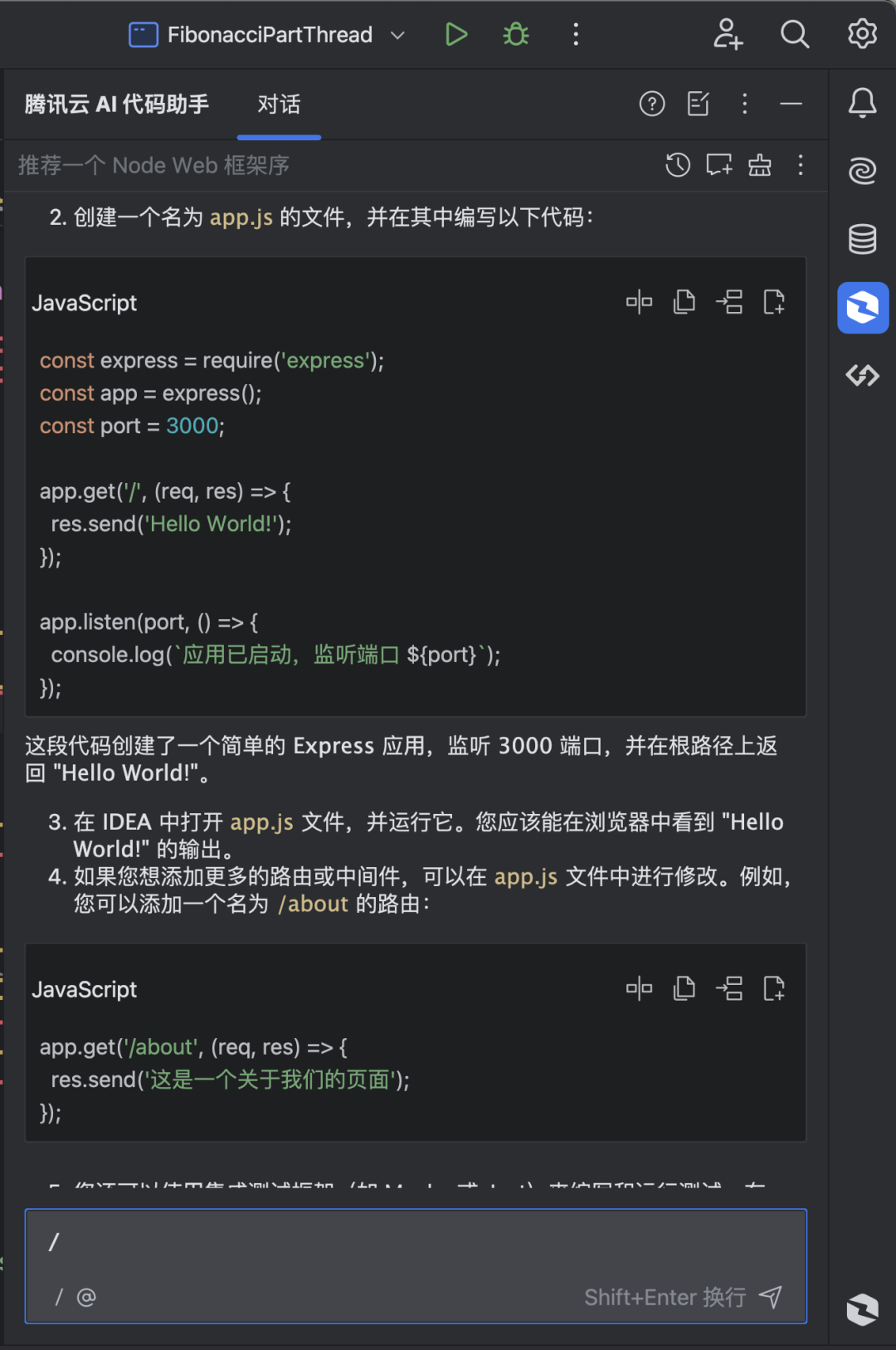Clear the conversation with the broom icon

[760, 165]
